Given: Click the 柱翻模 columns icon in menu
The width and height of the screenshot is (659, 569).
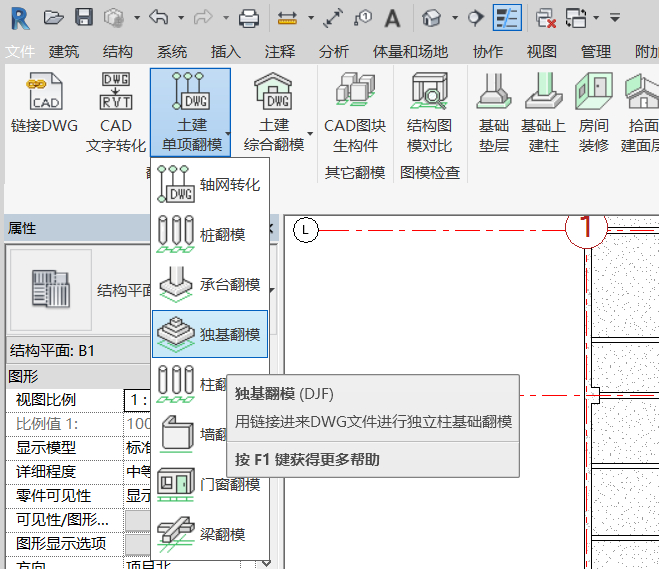Looking at the screenshot, I should pos(176,384).
